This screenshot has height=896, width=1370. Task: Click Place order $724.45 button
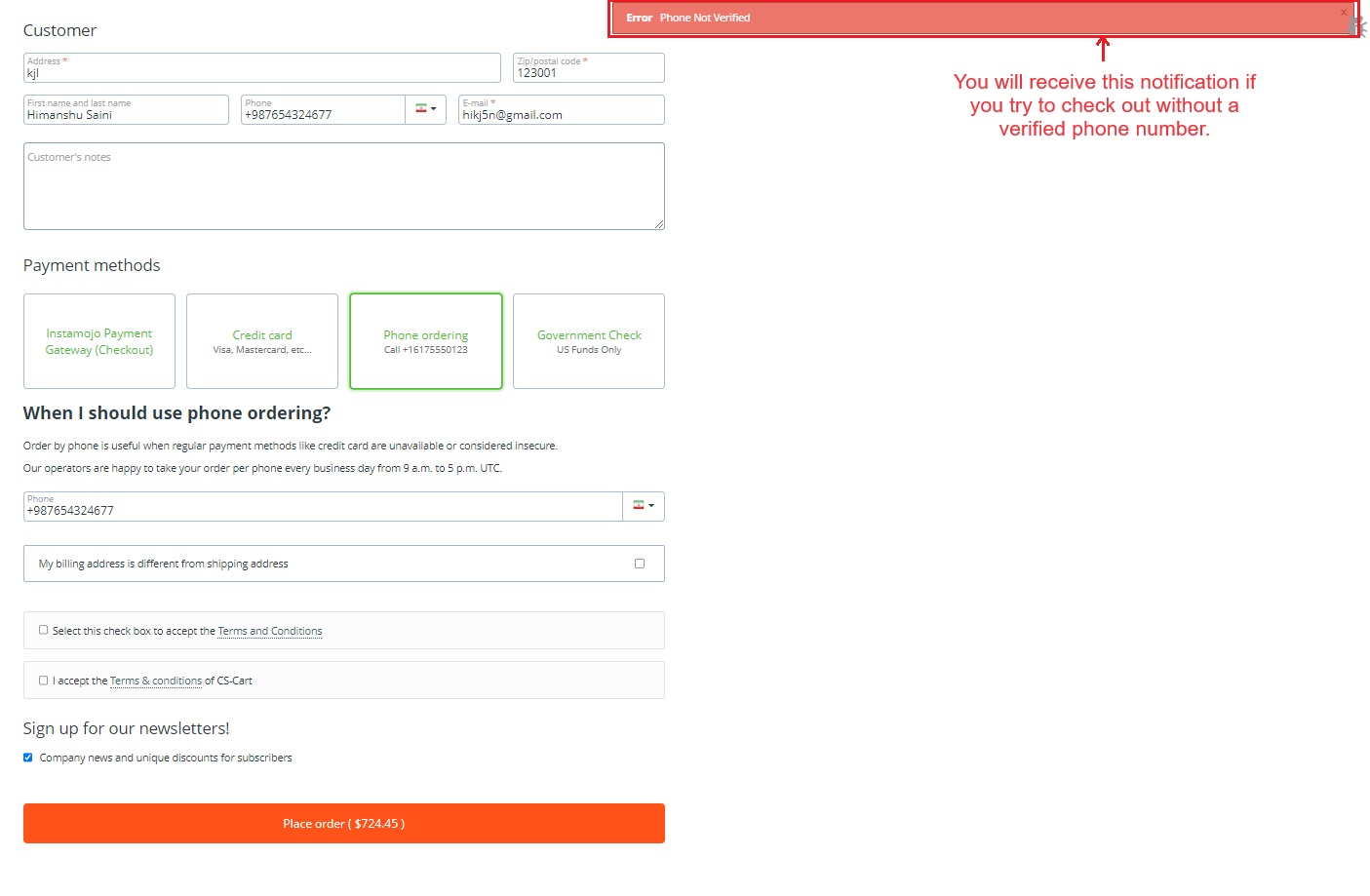pyautogui.click(x=344, y=824)
